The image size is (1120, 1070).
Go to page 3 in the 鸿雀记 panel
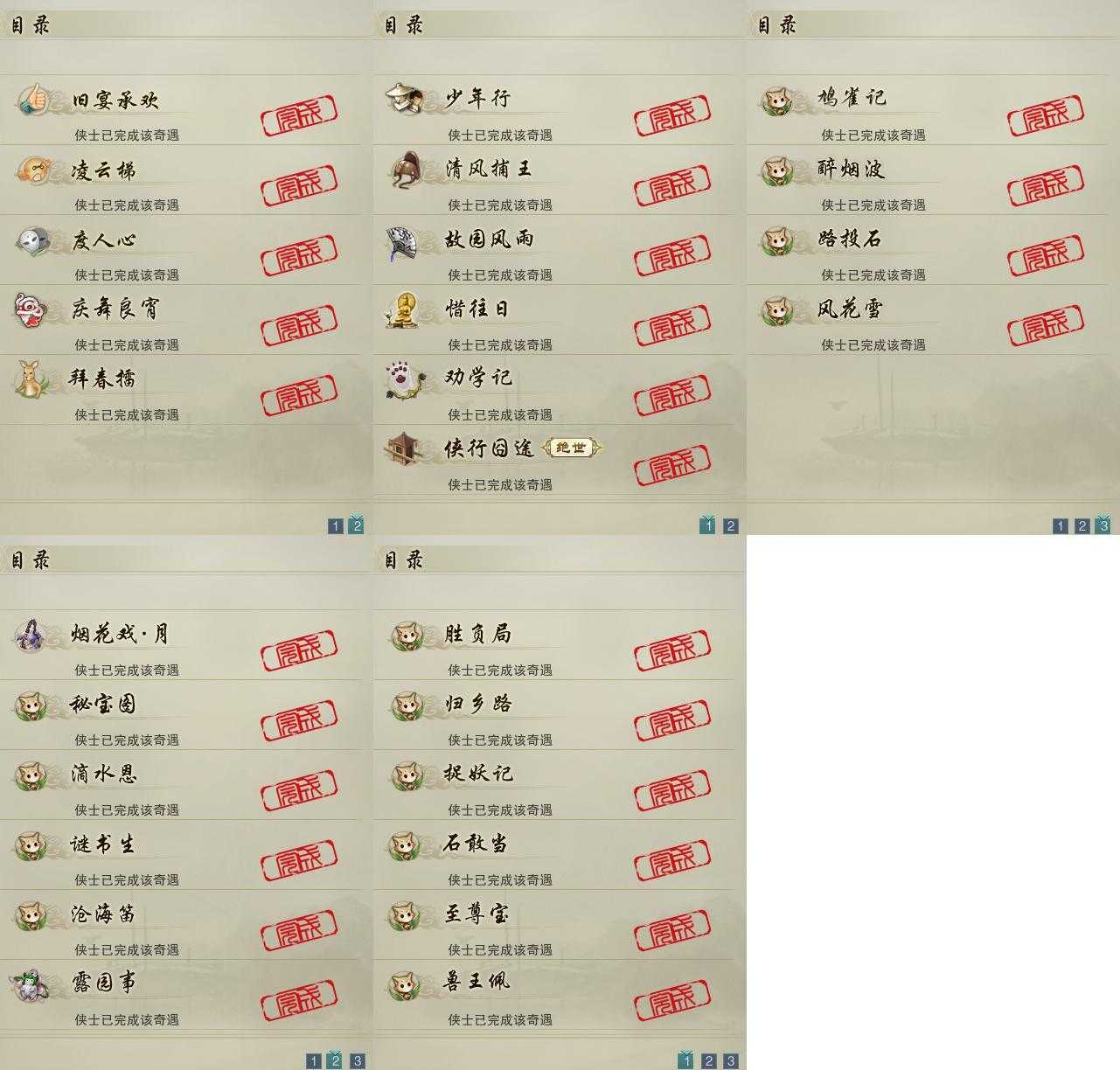click(x=1103, y=525)
